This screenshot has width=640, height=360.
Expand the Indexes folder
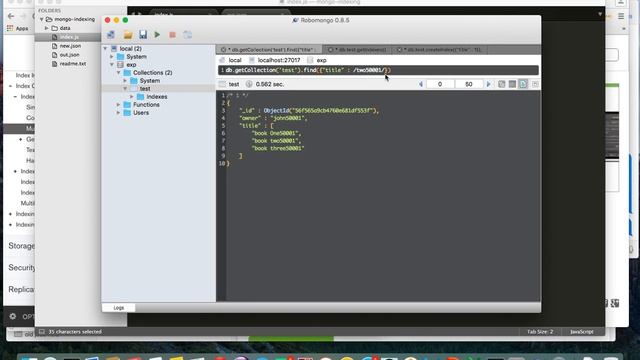click(132, 97)
